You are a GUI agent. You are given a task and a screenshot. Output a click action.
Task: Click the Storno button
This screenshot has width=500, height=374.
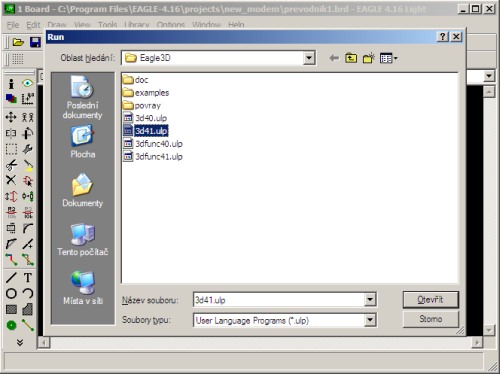[430, 319]
